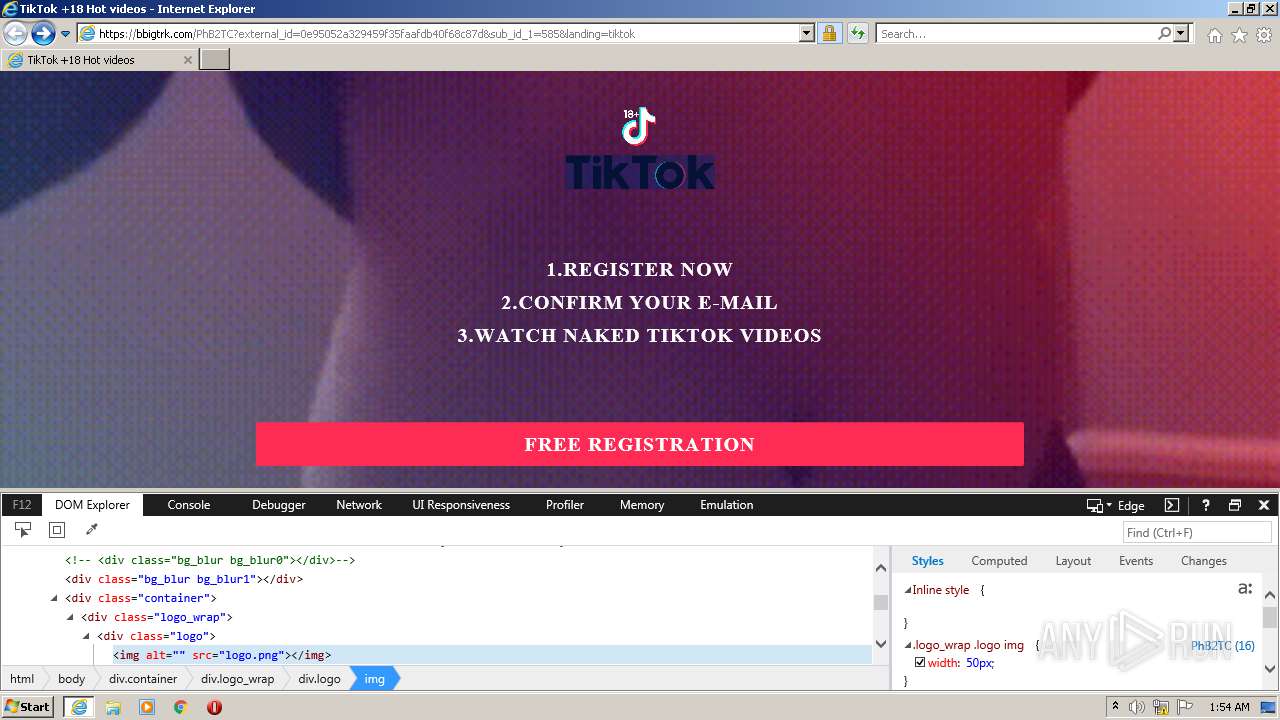Toggle the display DOM element highlight boxes icon

pos(57,530)
